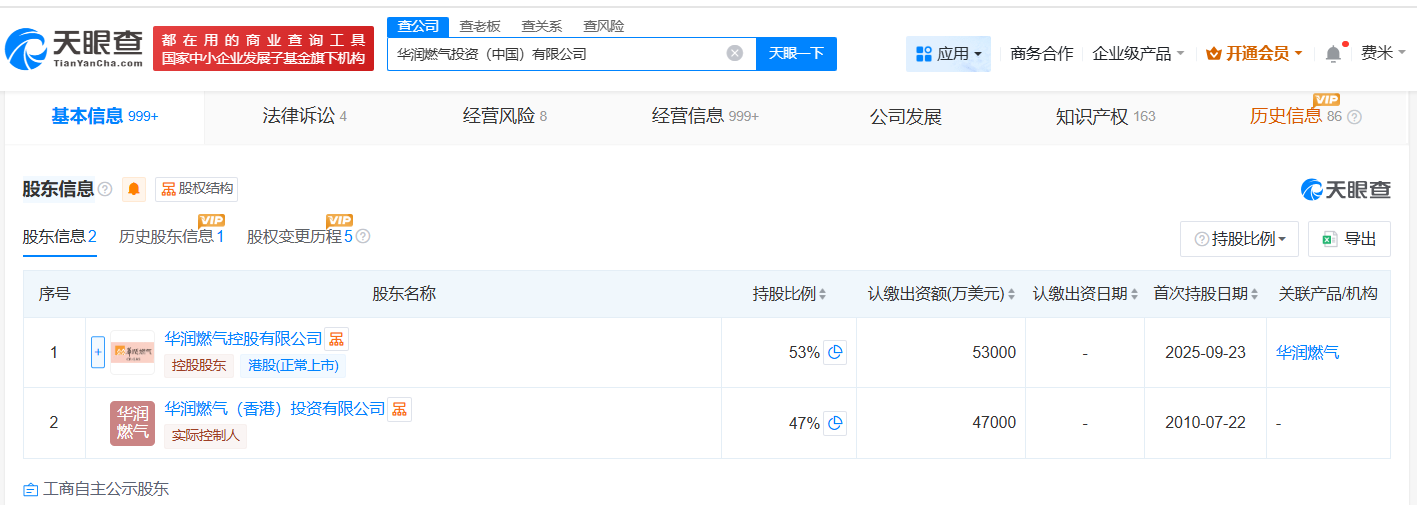Open 华润燃气控股有限公司 shareholder link
1417x505 pixels.
[243, 339]
